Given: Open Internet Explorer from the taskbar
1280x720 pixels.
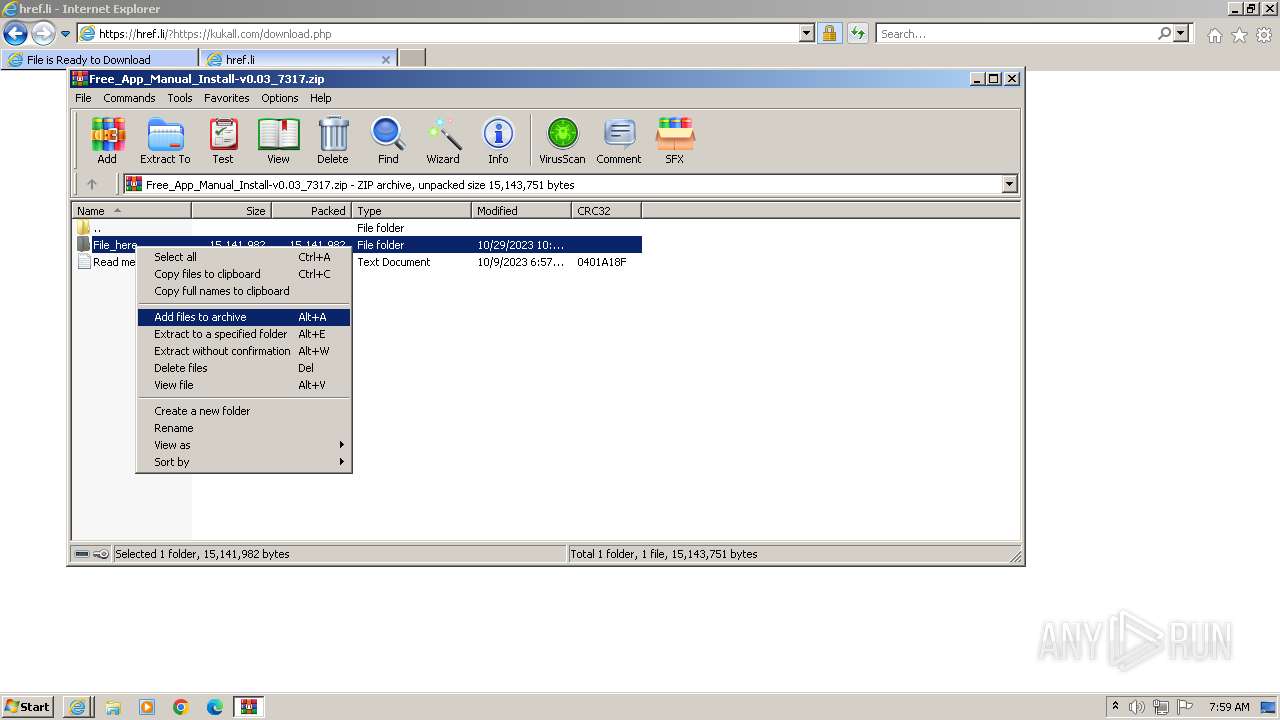Looking at the screenshot, I should point(77,707).
